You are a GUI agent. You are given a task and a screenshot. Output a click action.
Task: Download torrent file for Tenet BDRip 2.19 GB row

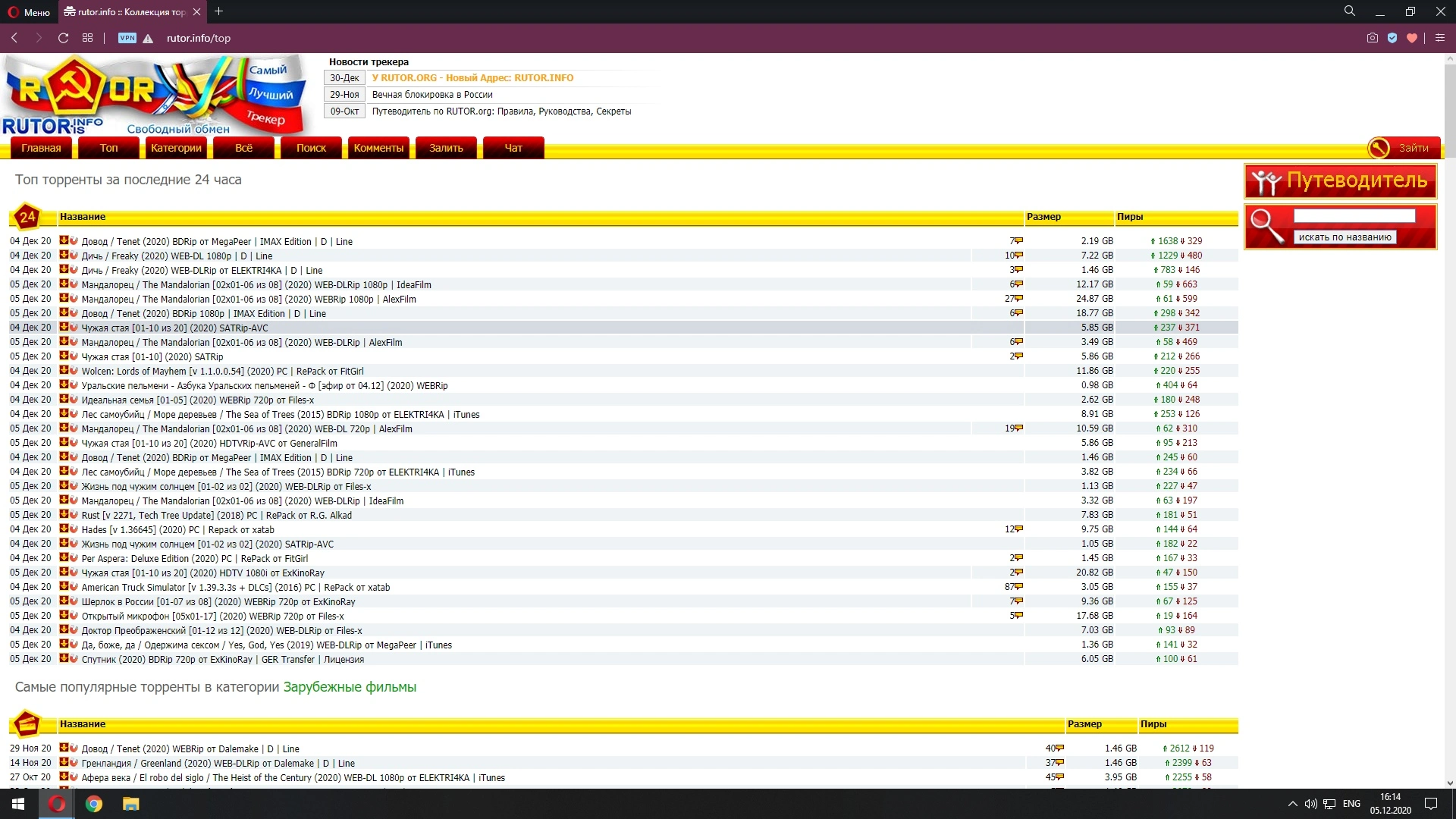point(64,241)
